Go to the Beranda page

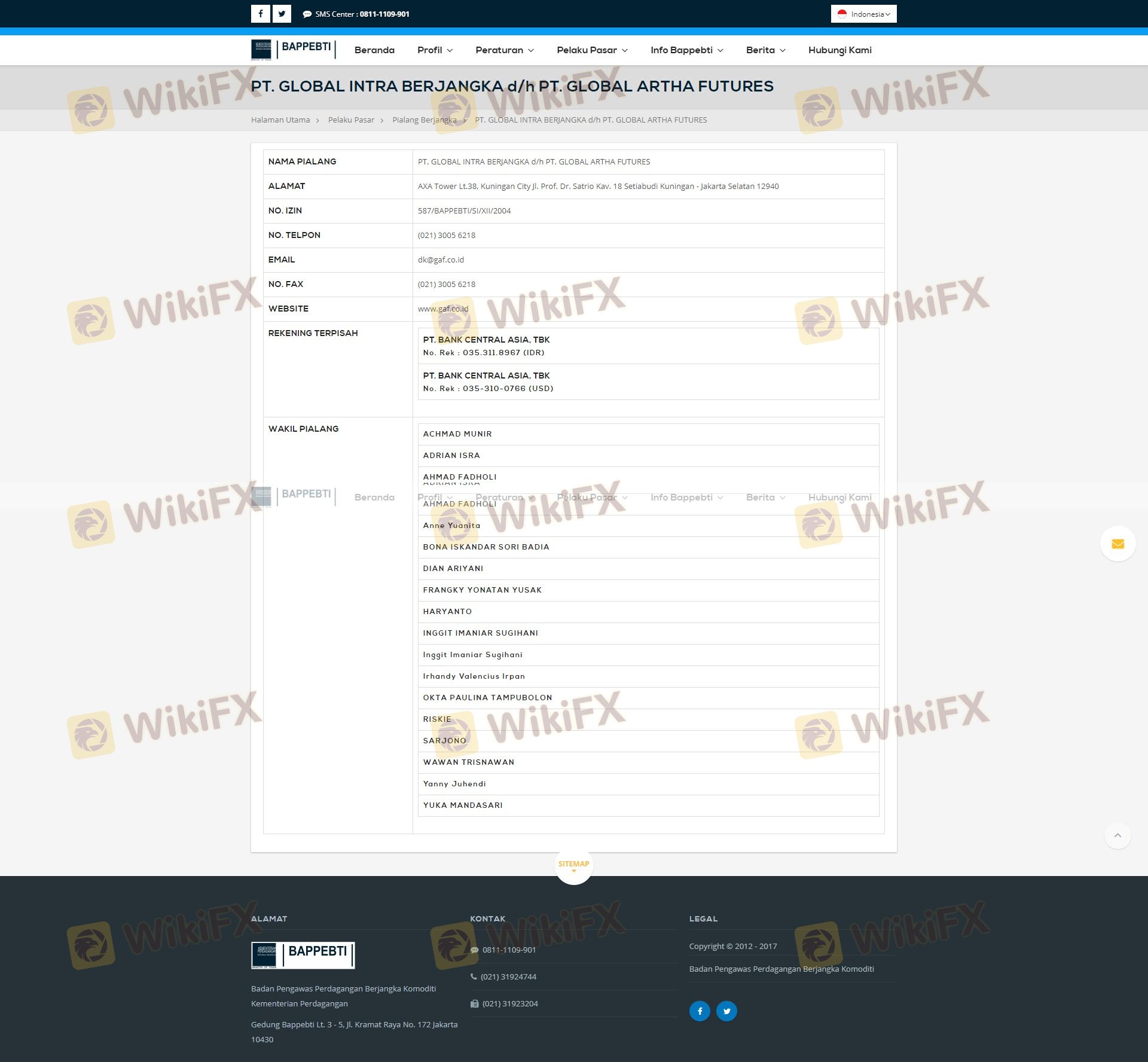click(374, 50)
